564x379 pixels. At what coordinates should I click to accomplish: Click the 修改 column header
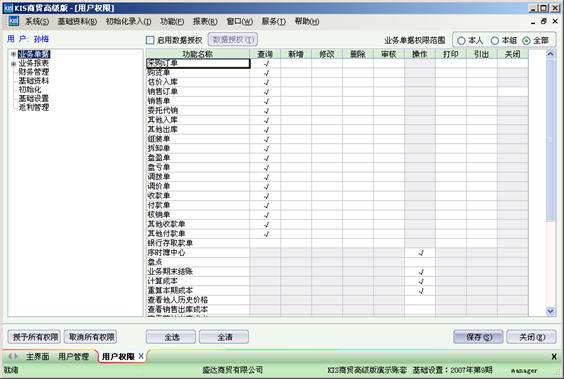click(327, 54)
